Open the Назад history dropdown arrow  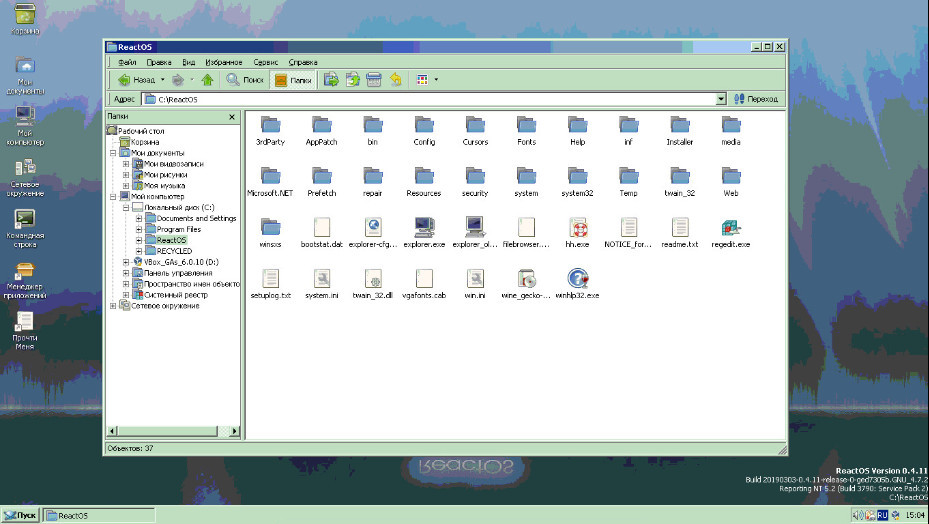point(162,79)
